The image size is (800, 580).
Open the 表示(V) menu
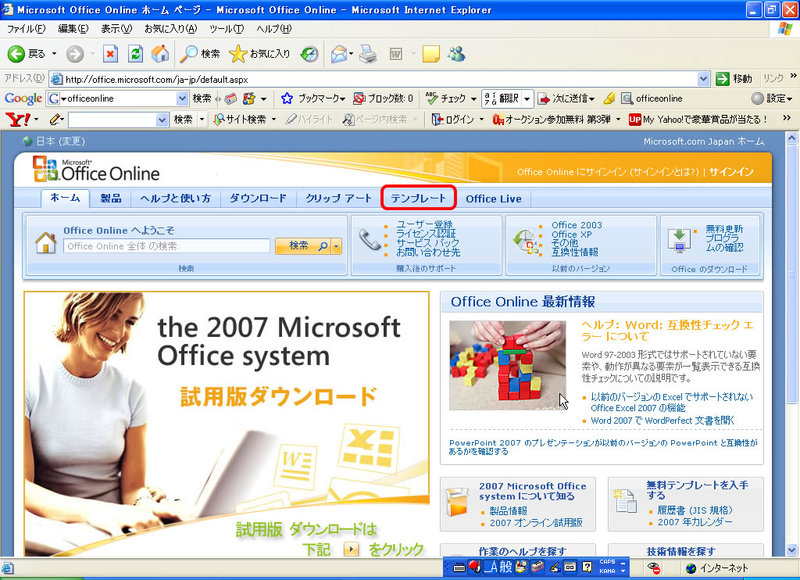[116, 29]
